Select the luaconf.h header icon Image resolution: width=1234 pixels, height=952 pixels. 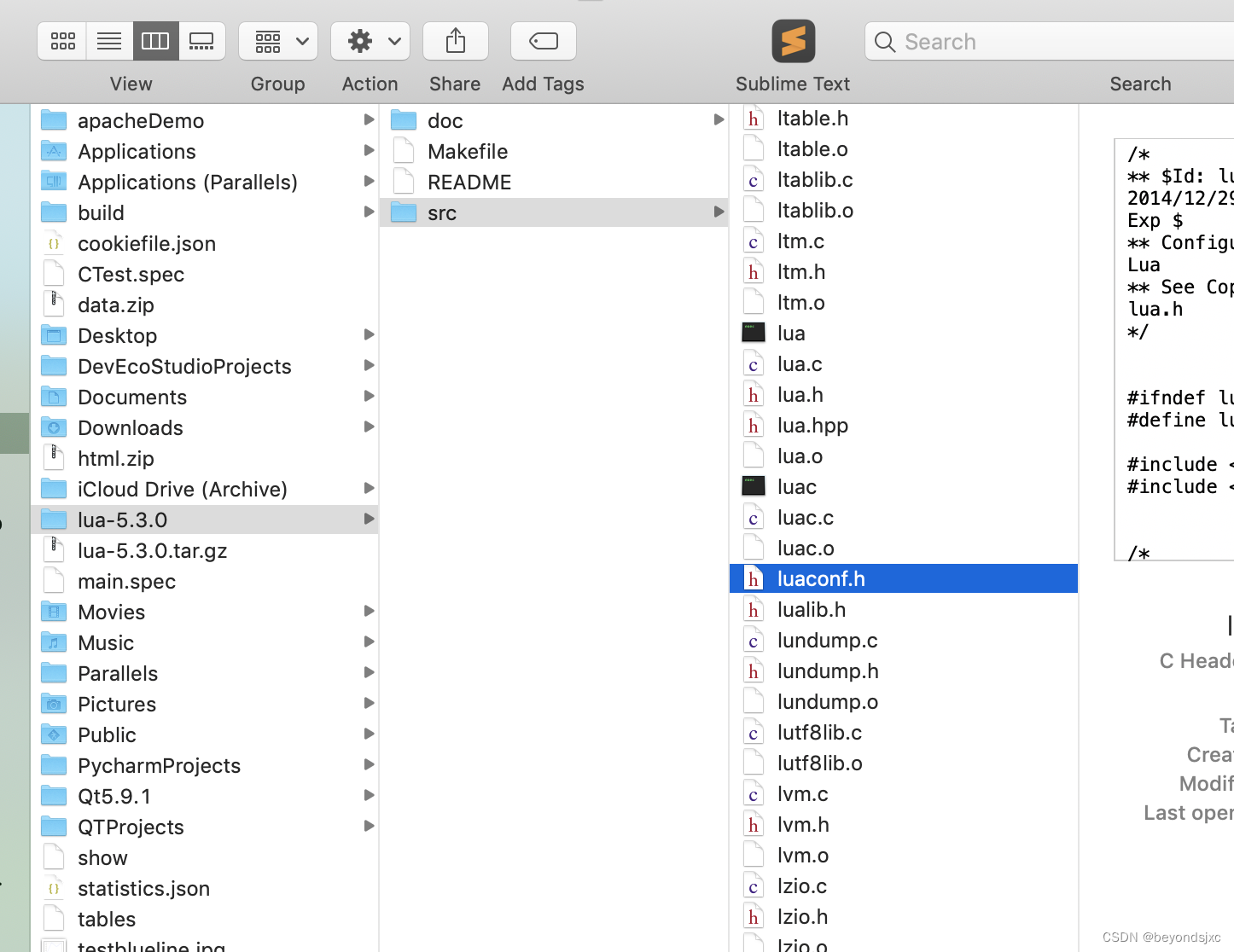[x=754, y=579]
